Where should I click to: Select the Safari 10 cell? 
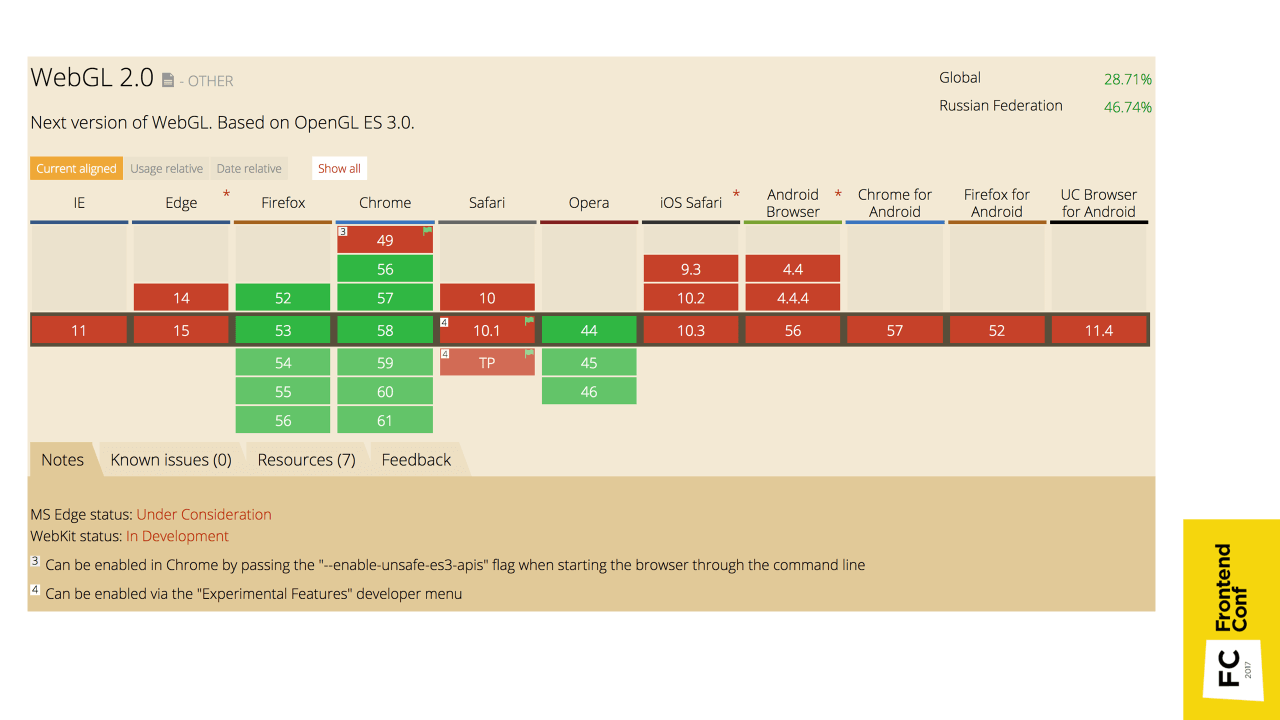[x=487, y=297]
